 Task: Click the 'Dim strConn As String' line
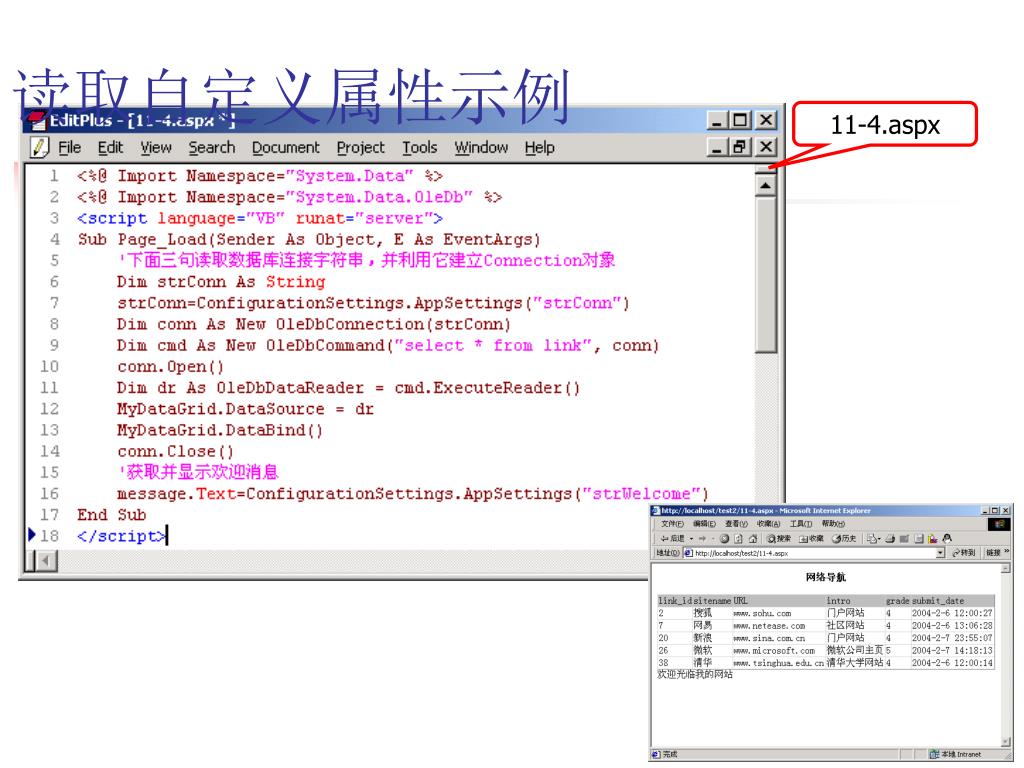(221, 282)
